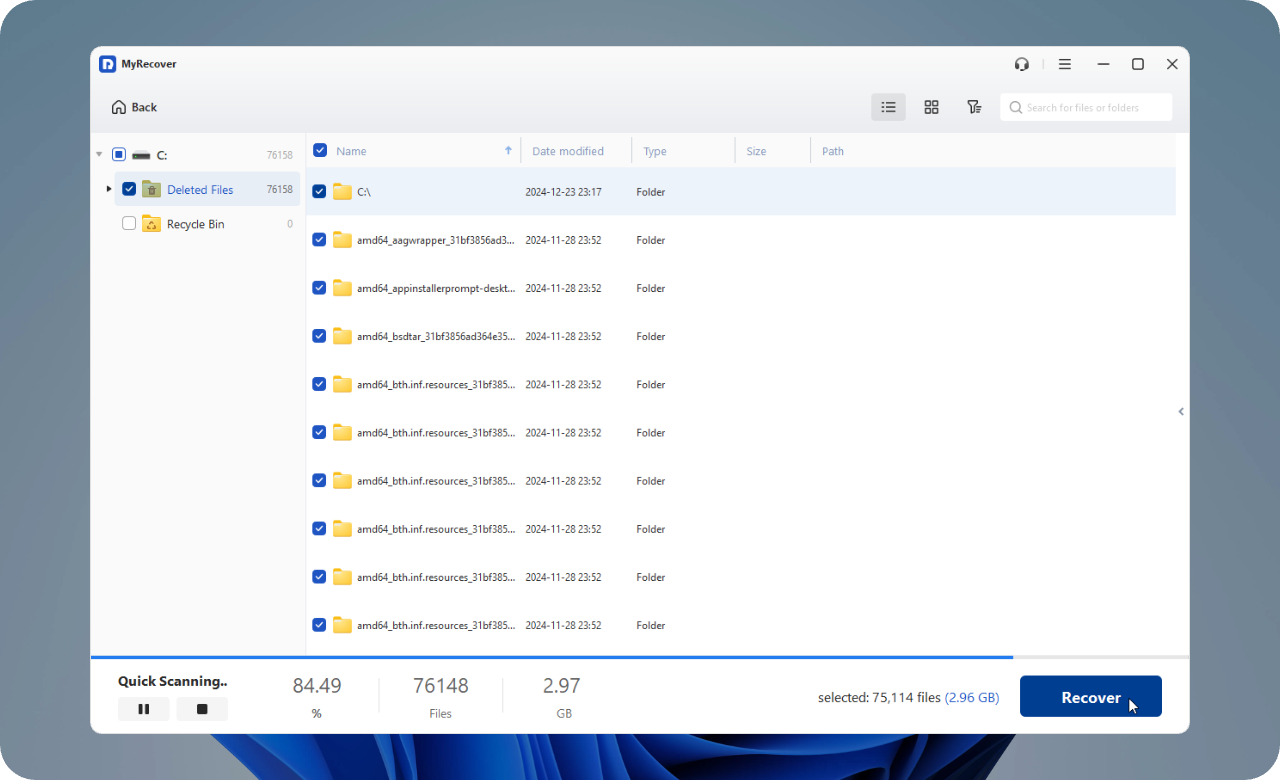Open the filter options funnel icon
The height and width of the screenshot is (780, 1280).
tap(974, 107)
